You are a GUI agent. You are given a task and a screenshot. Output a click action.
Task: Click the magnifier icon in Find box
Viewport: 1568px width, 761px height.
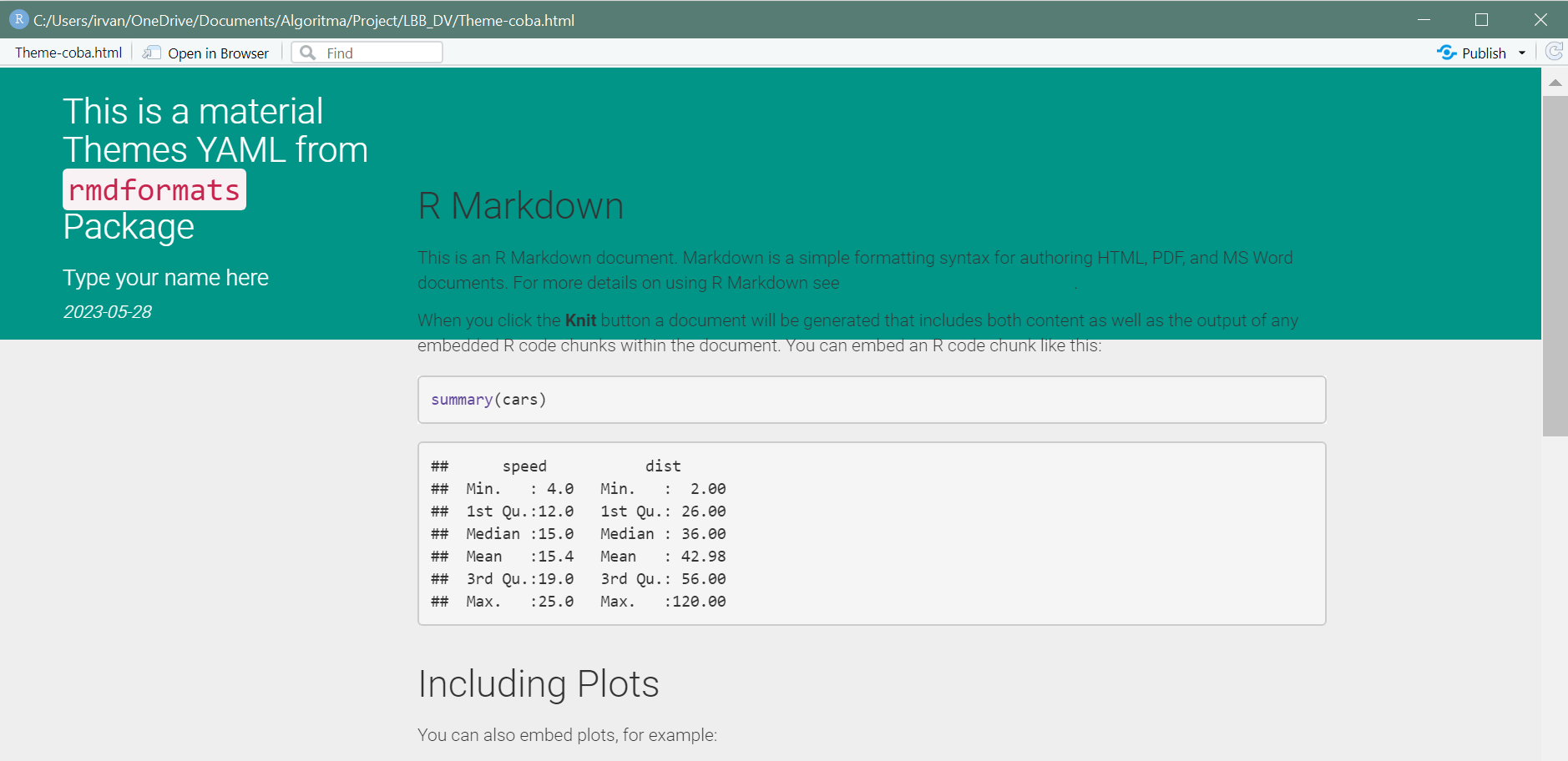(308, 53)
